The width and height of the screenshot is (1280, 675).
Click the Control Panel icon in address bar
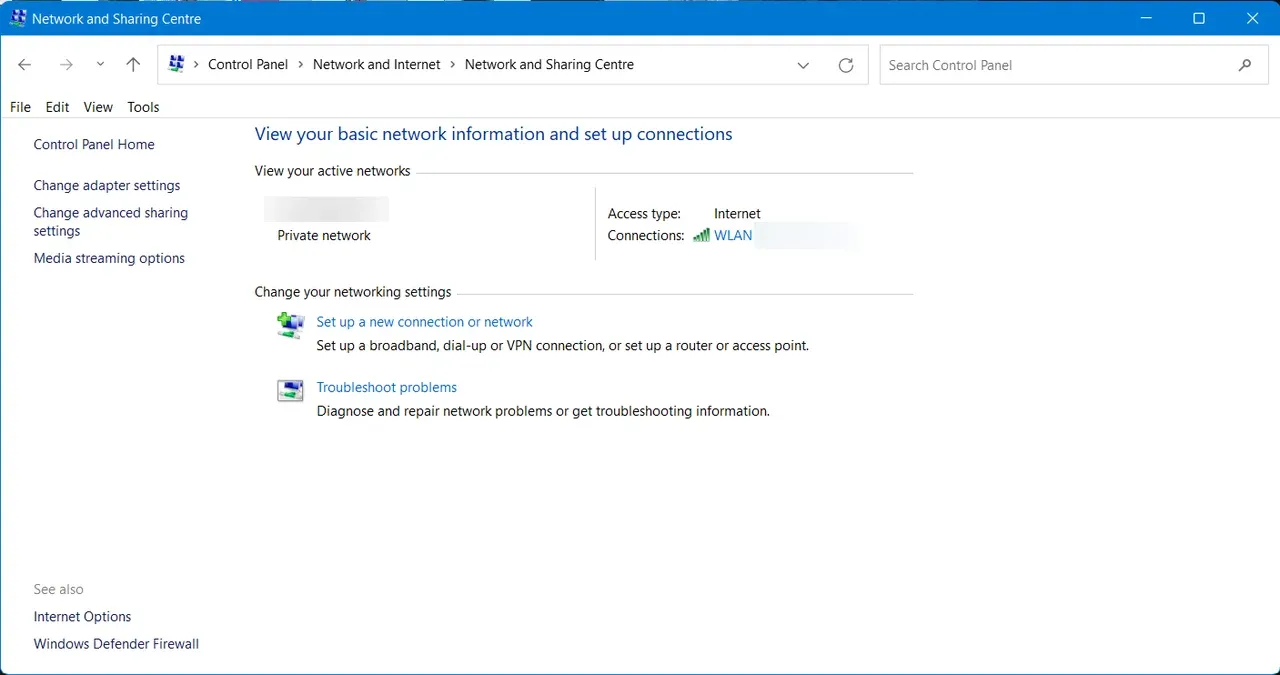click(177, 64)
